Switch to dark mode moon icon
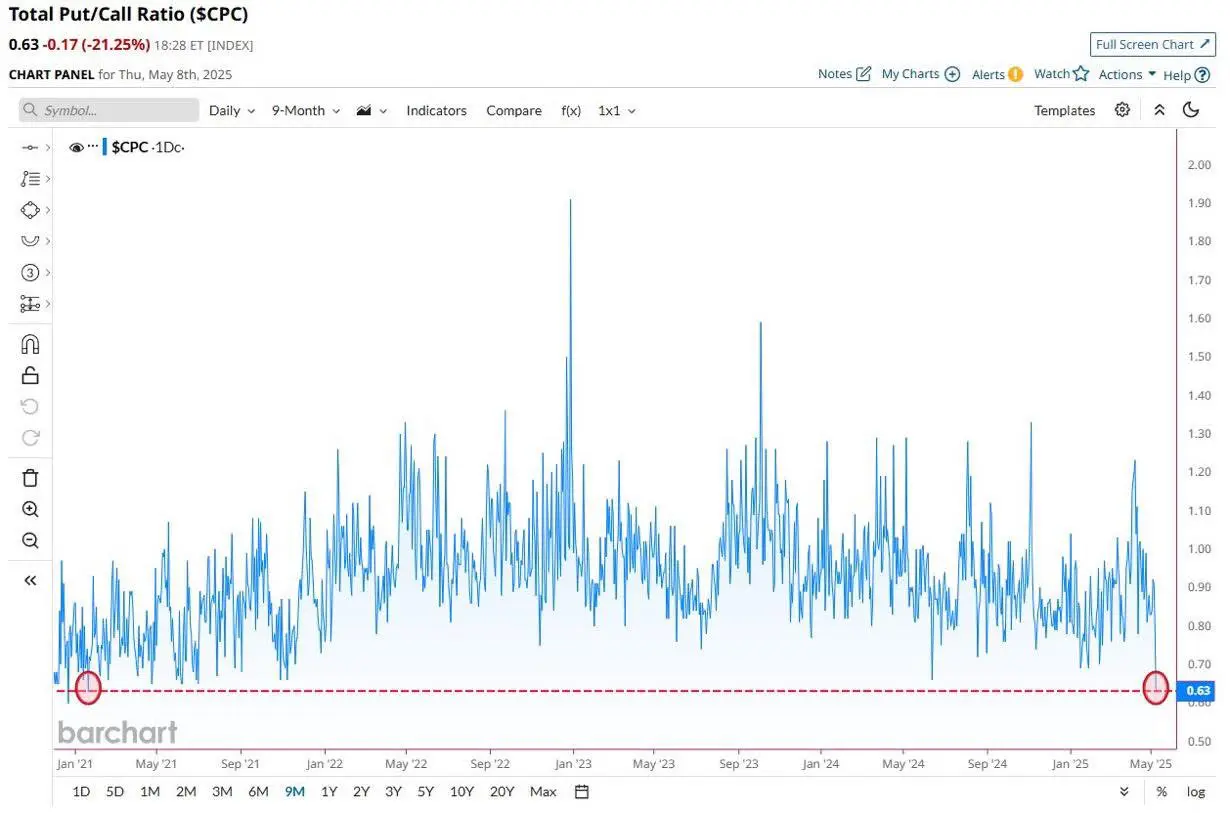Screen dimensions: 1230x813 coord(1191,110)
